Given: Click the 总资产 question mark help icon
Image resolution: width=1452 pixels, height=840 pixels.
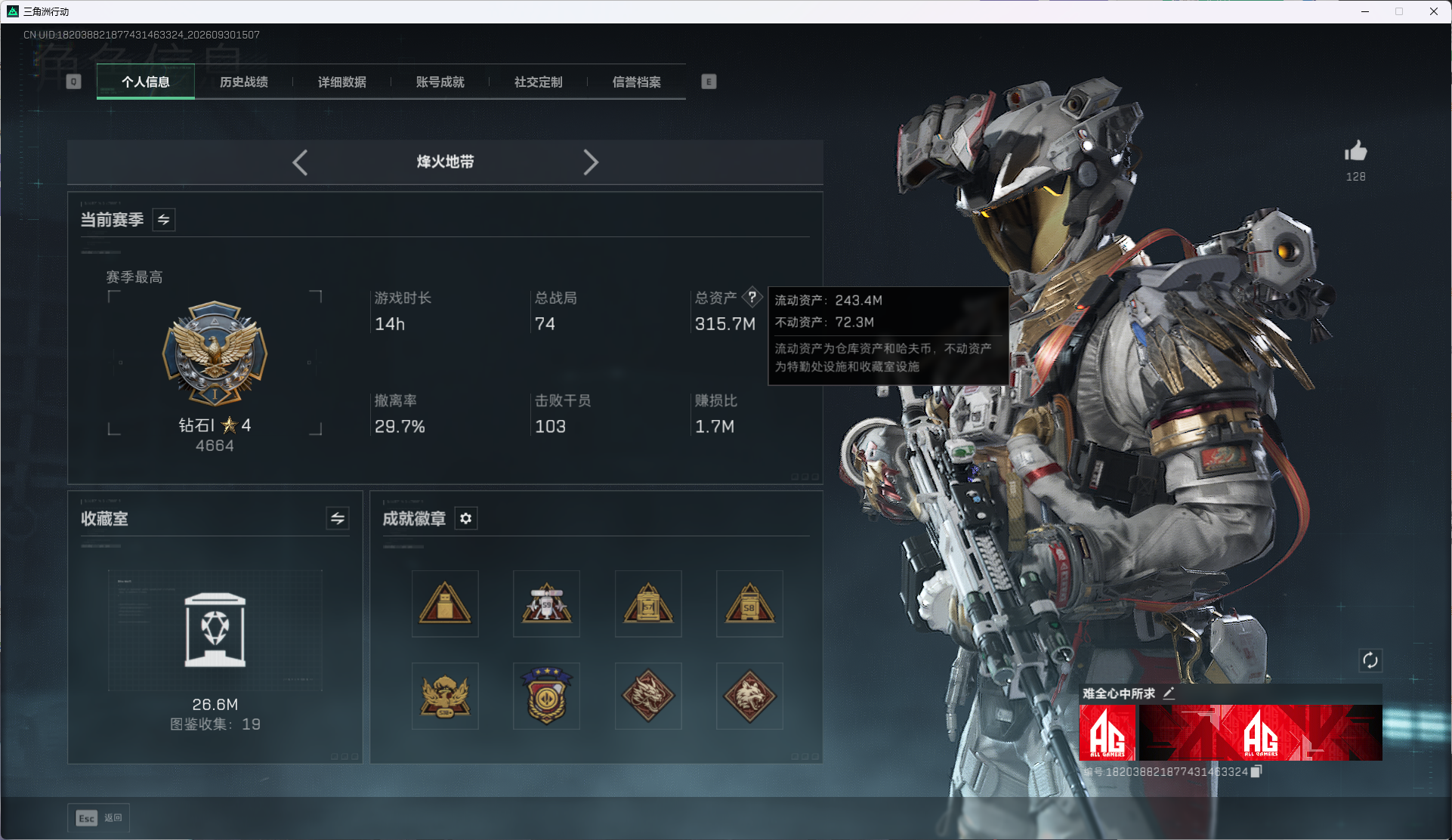Looking at the screenshot, I should point(752,297).
